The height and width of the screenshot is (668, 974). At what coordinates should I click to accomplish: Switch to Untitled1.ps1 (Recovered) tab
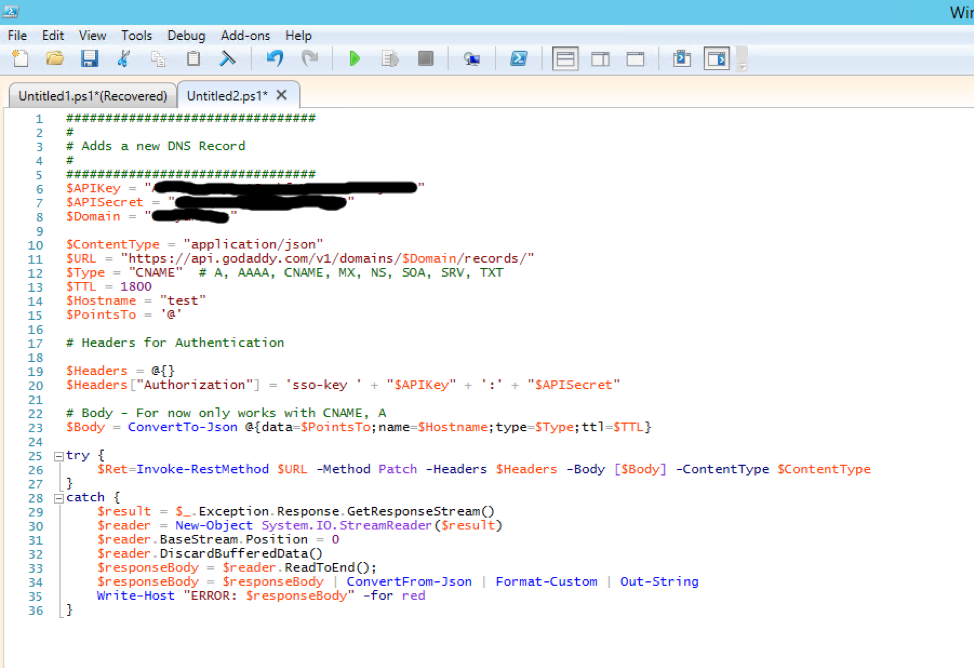pos(93,96)
